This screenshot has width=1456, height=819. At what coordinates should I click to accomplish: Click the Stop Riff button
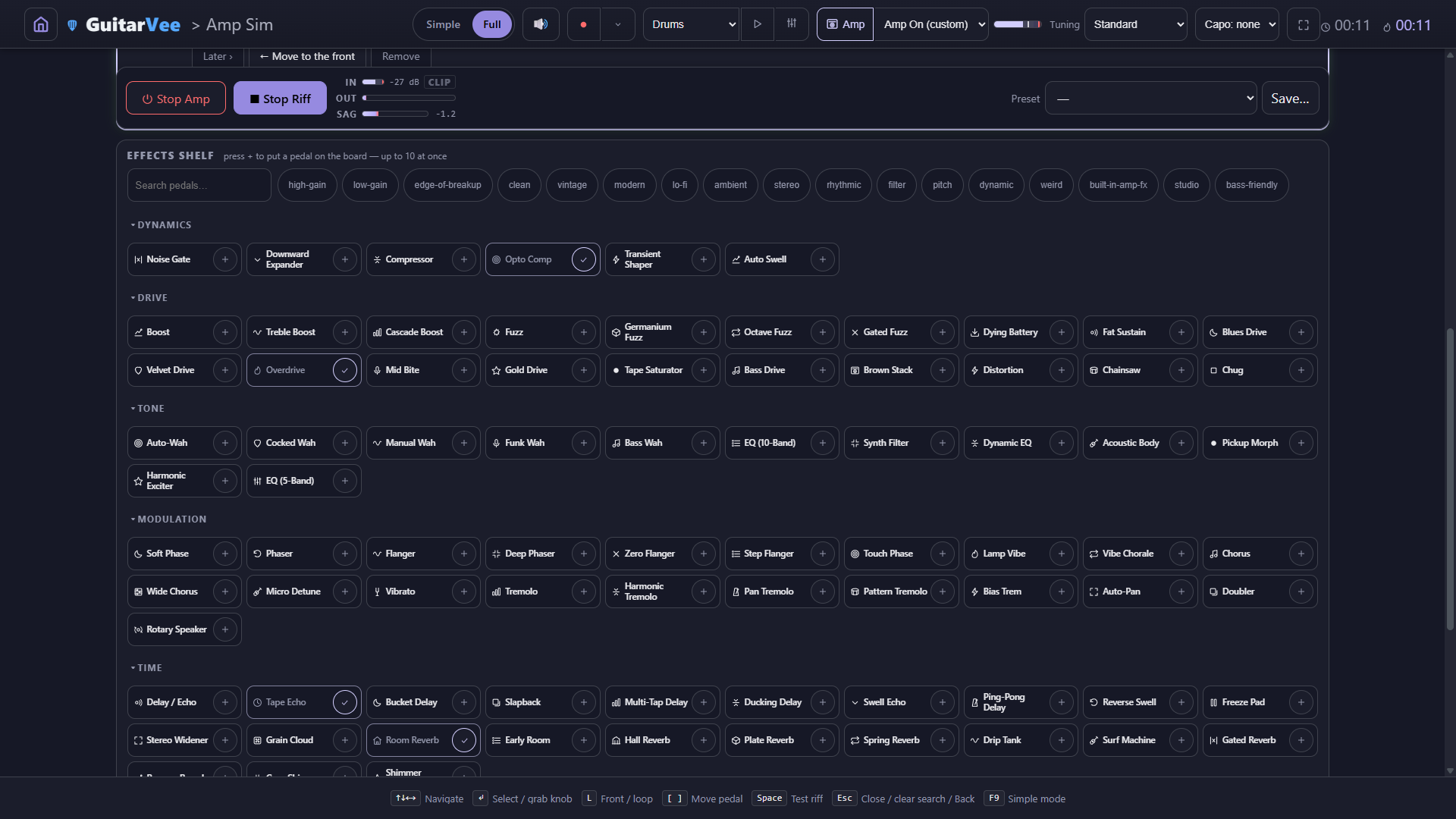[x=280, y=99]
